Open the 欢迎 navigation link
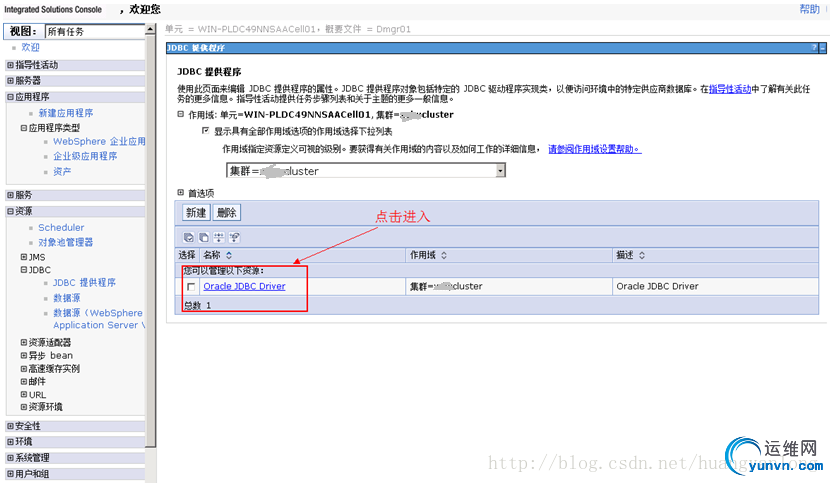This screenshot has height=483, width=830. [30, 47]
